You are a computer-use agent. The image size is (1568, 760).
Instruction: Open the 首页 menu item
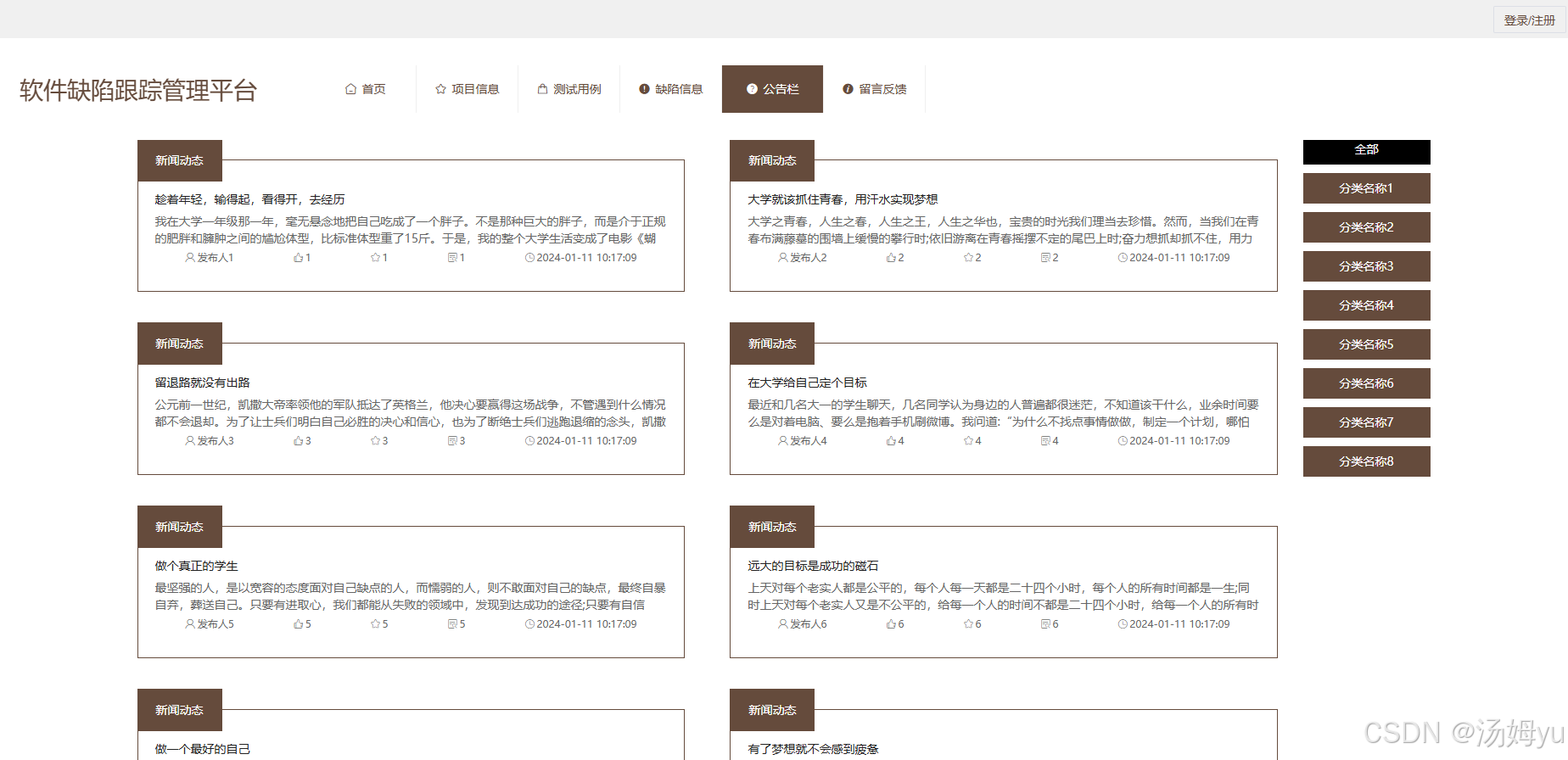pos(366,89)
